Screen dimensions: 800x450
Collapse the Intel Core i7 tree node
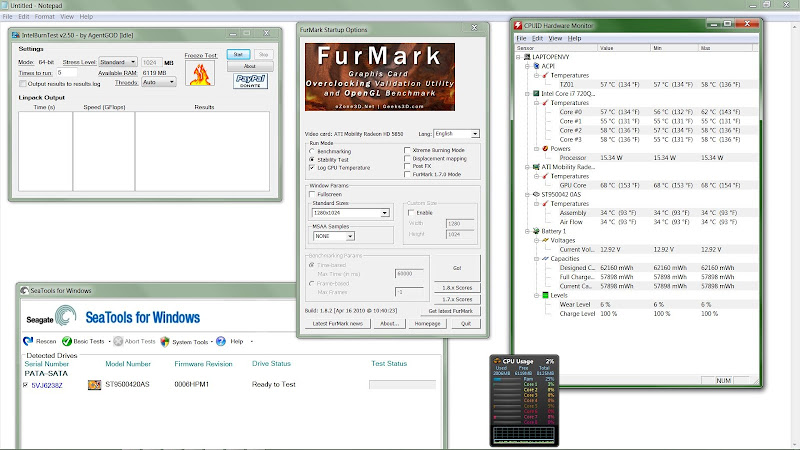[x=528, y=94]
